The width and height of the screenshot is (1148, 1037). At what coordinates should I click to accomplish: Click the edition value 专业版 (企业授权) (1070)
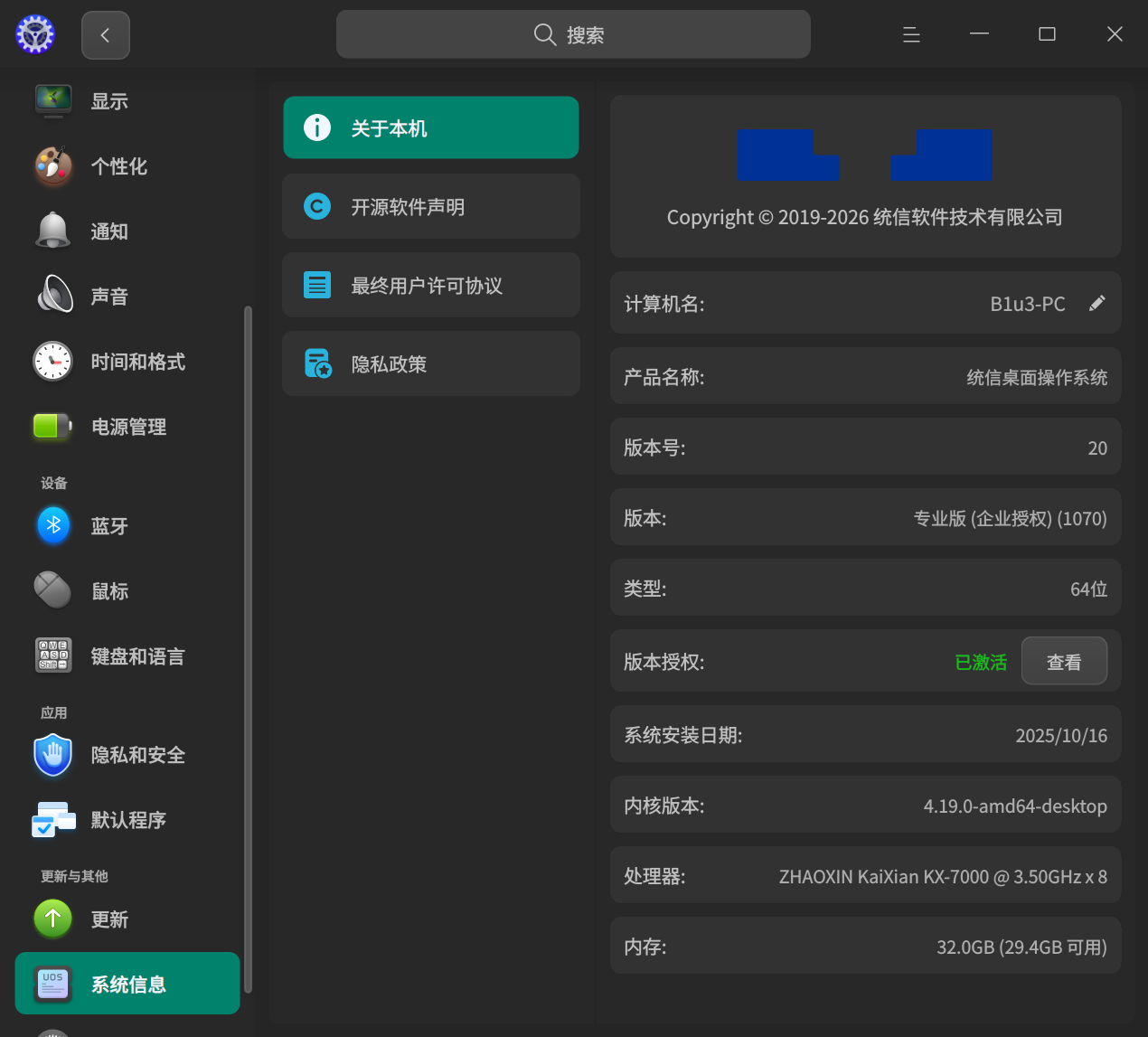(1011, 518)
